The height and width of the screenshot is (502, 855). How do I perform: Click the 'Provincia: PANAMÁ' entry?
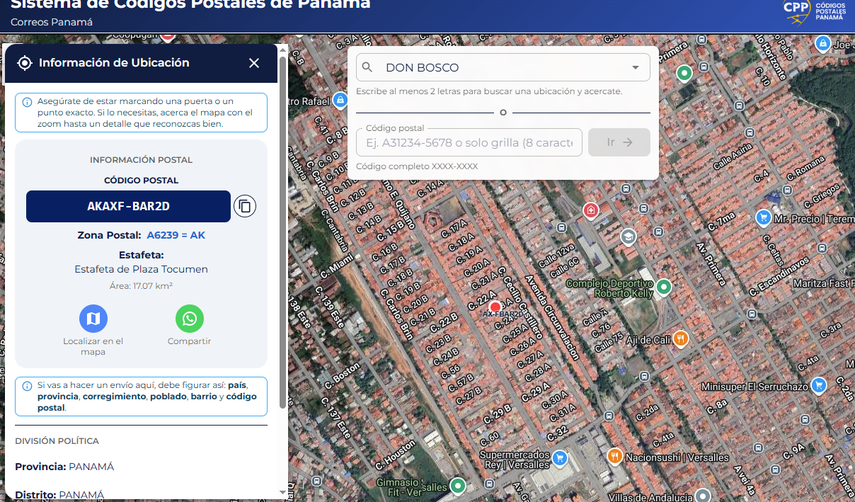[64, 467]
